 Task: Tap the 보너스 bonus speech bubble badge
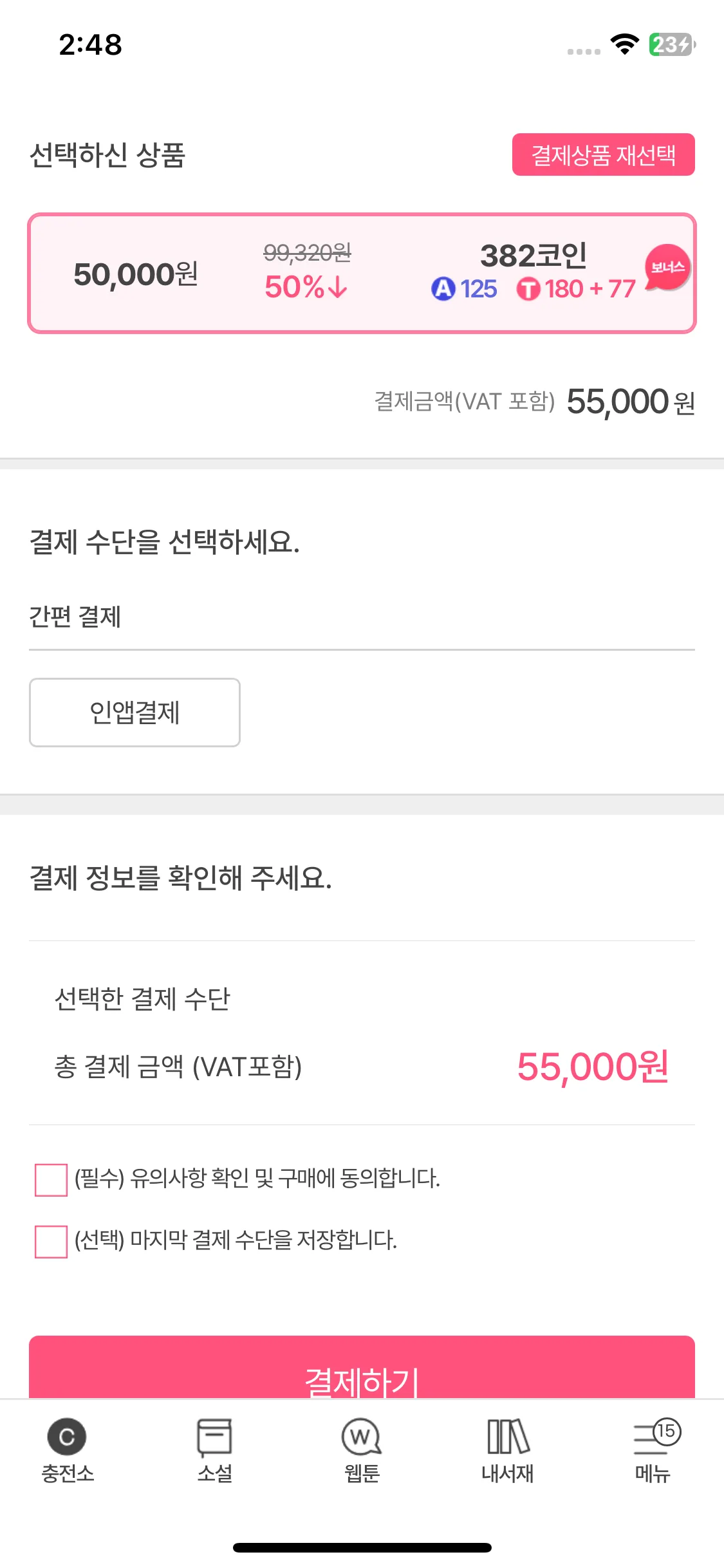point(667,268)
